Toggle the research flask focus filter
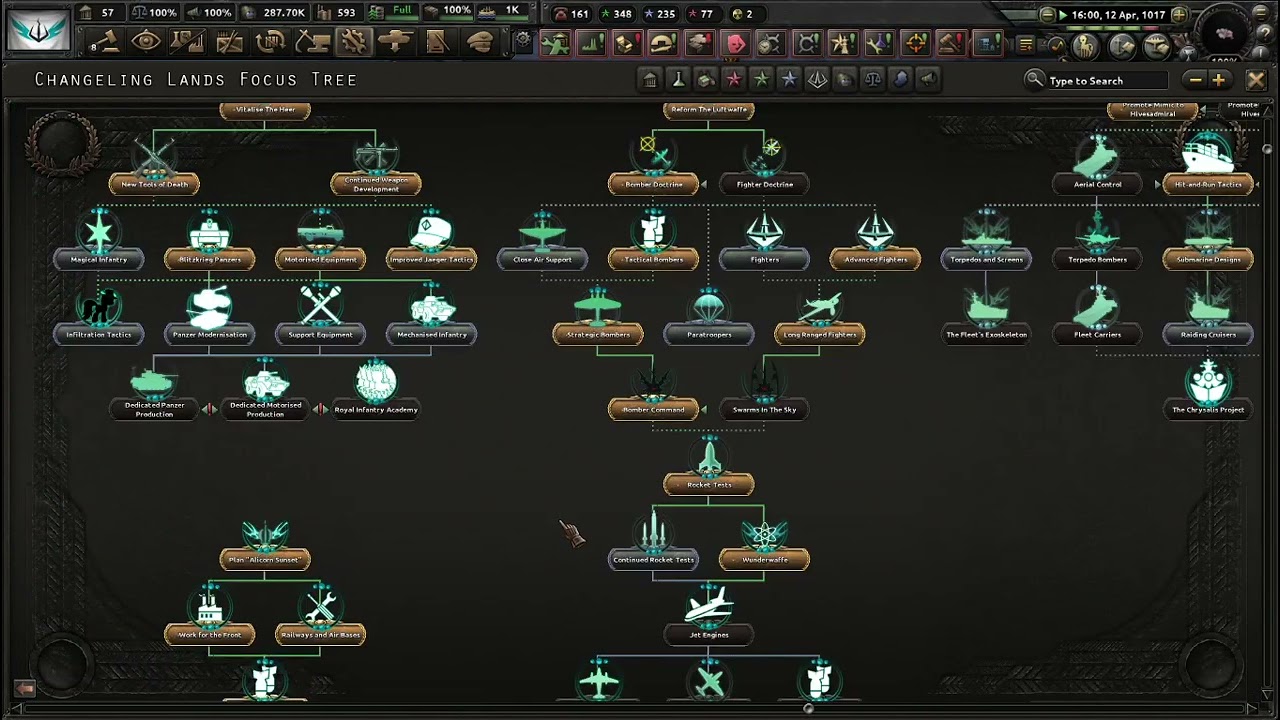This screenshot has height=720, width=1280. pyautogui.click(x=678, y=80)
